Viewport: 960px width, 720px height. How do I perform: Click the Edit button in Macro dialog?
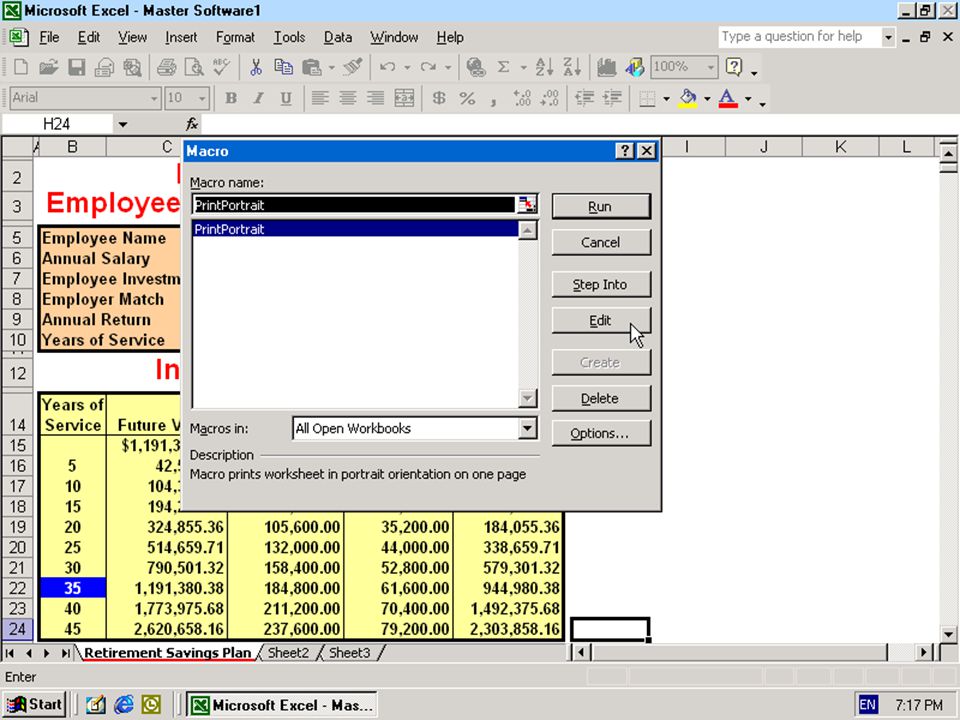point(601,320)
